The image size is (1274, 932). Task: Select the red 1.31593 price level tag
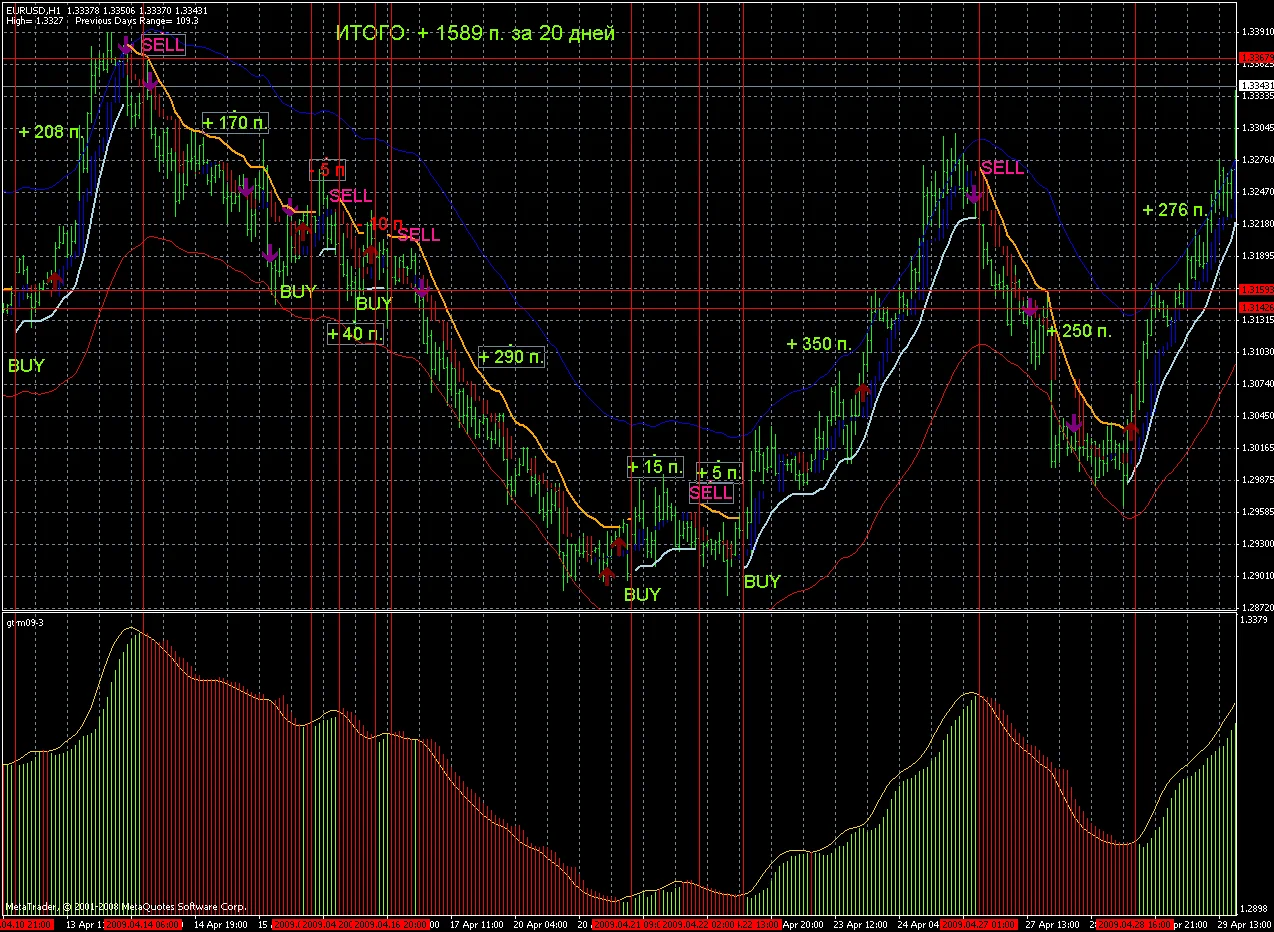pos(1254,289)
